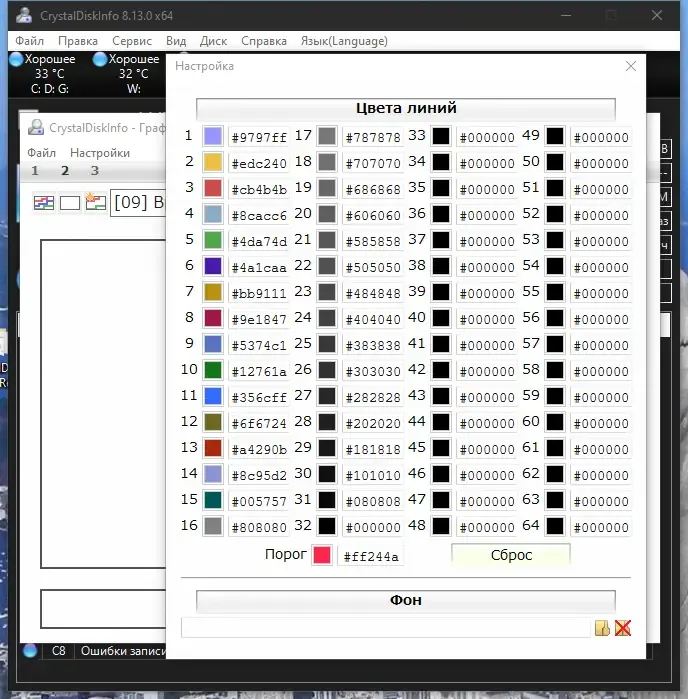The height and width of the screenshot is (699, 688).
Task: Click the Цвета линий header button
Action: 406,108
